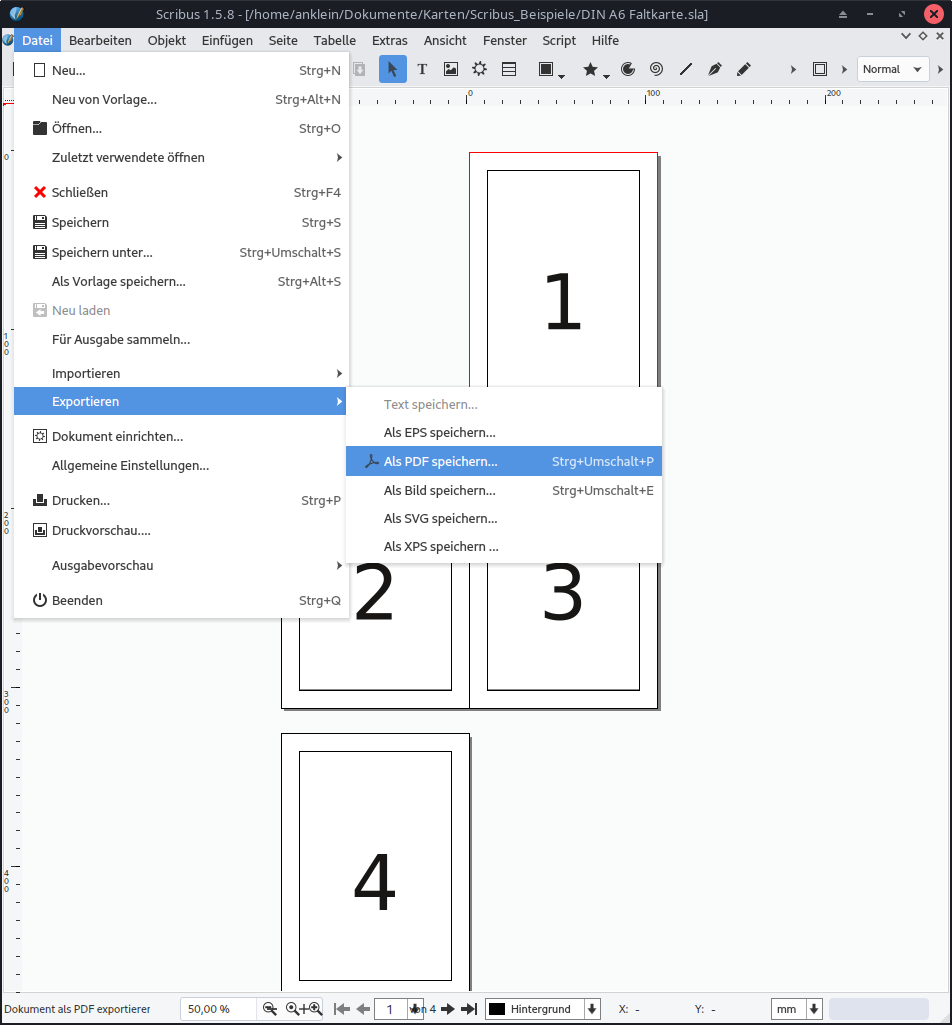The width and height of the screenshot is (952, 1025).
Task: Open the mm unit dropdown
Action: [x=797, y=1009]
